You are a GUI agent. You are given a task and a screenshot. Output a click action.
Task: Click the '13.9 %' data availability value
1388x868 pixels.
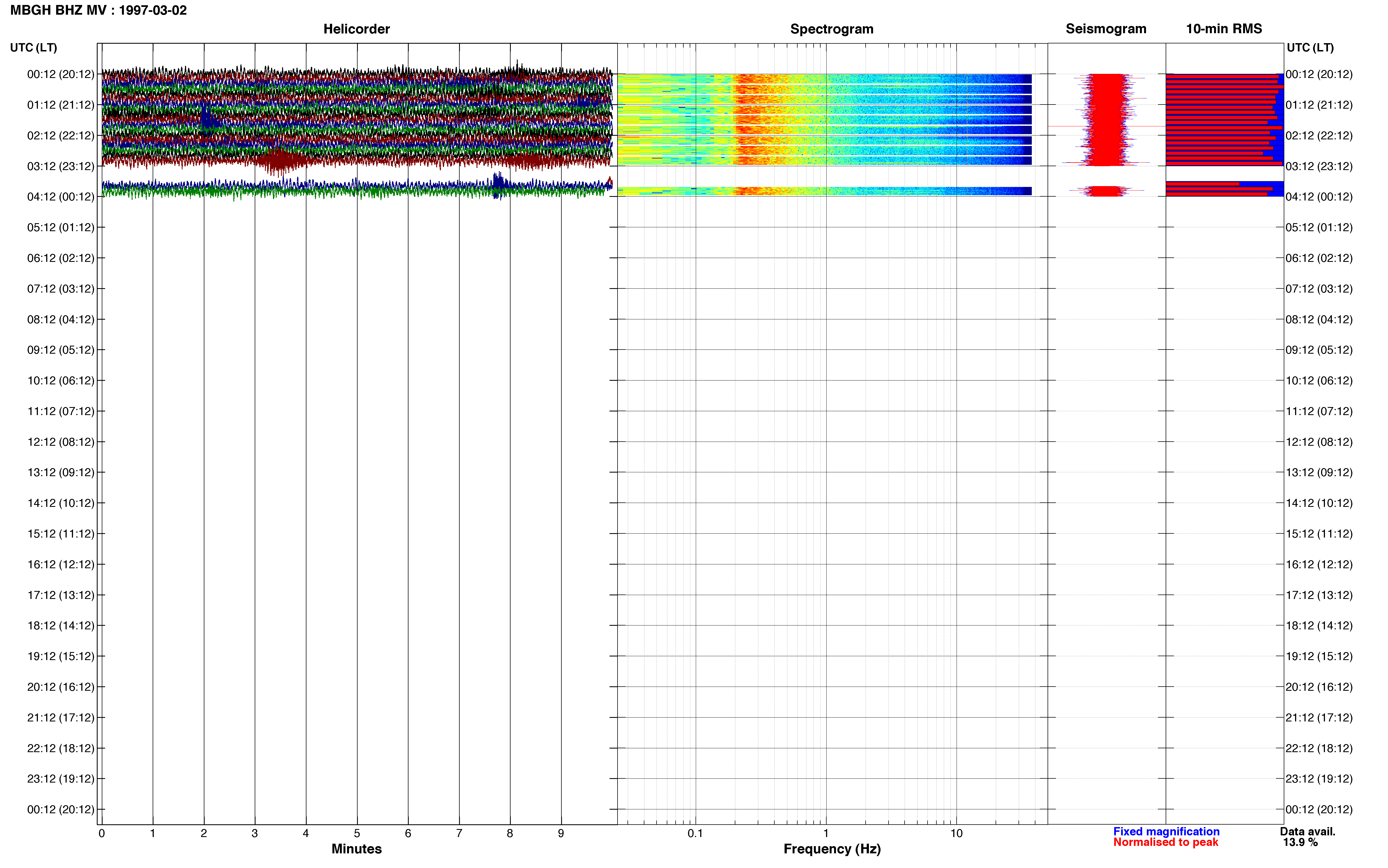pos(1300,842)
